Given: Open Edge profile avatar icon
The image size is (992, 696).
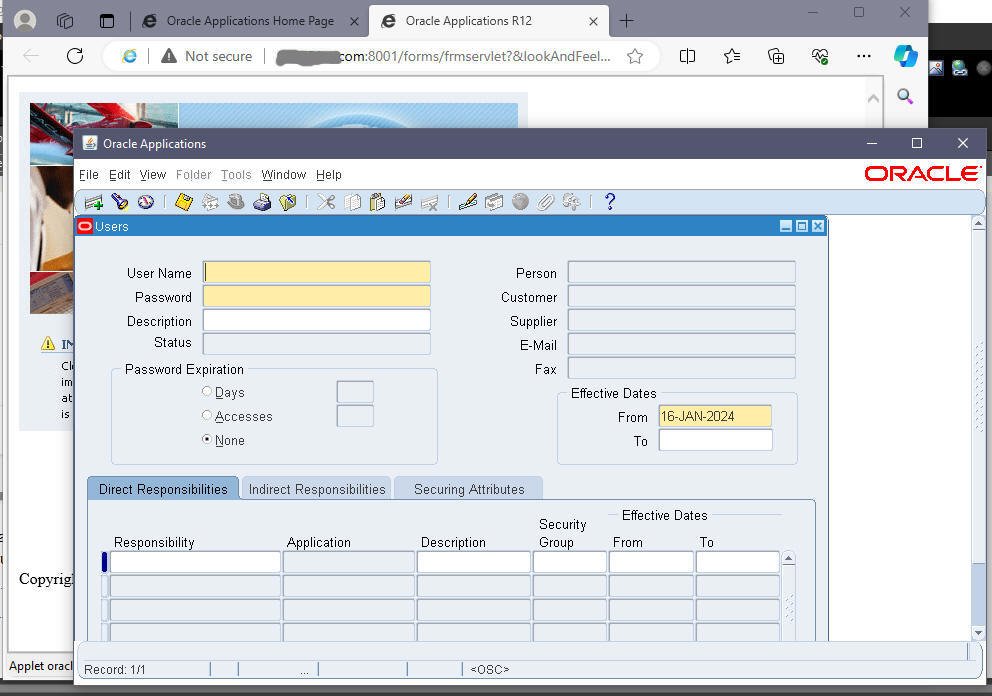Looking at the screenshot, I should click(25, 21).
